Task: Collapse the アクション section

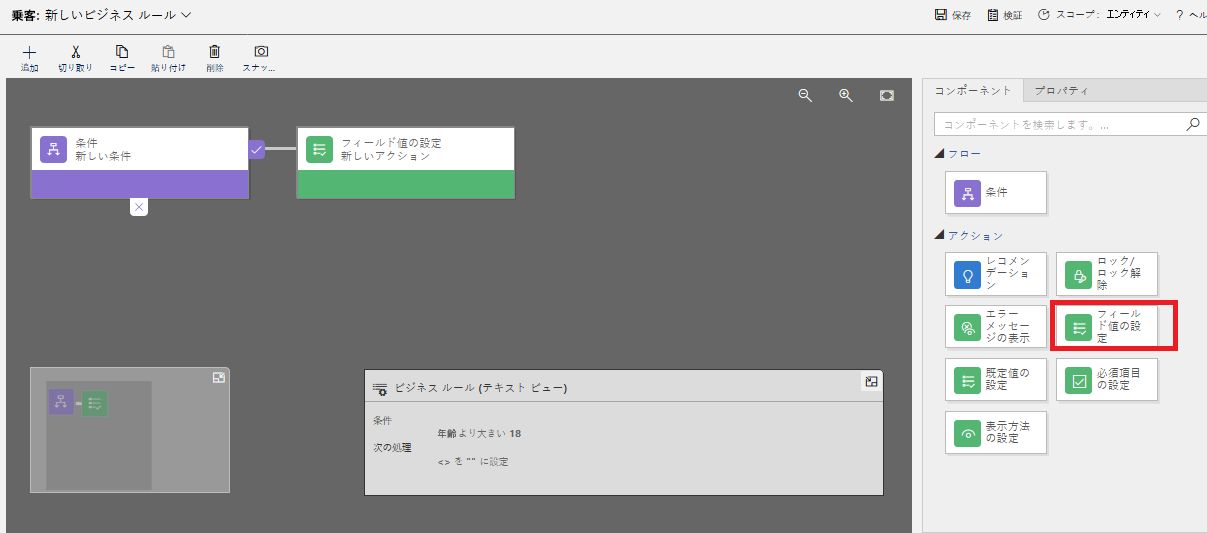Action: tap(939, 236)
